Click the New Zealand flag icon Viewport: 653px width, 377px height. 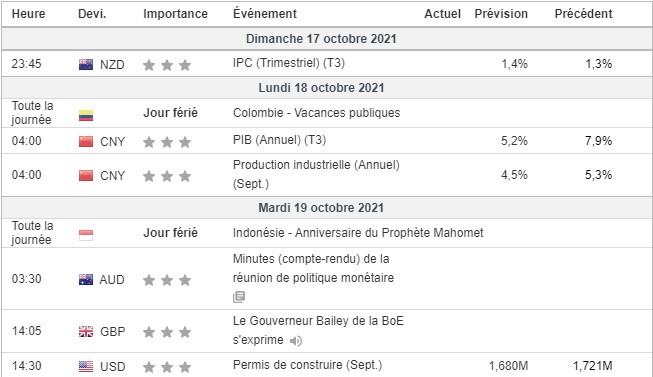pyautogui.click(x=86, y=65)
